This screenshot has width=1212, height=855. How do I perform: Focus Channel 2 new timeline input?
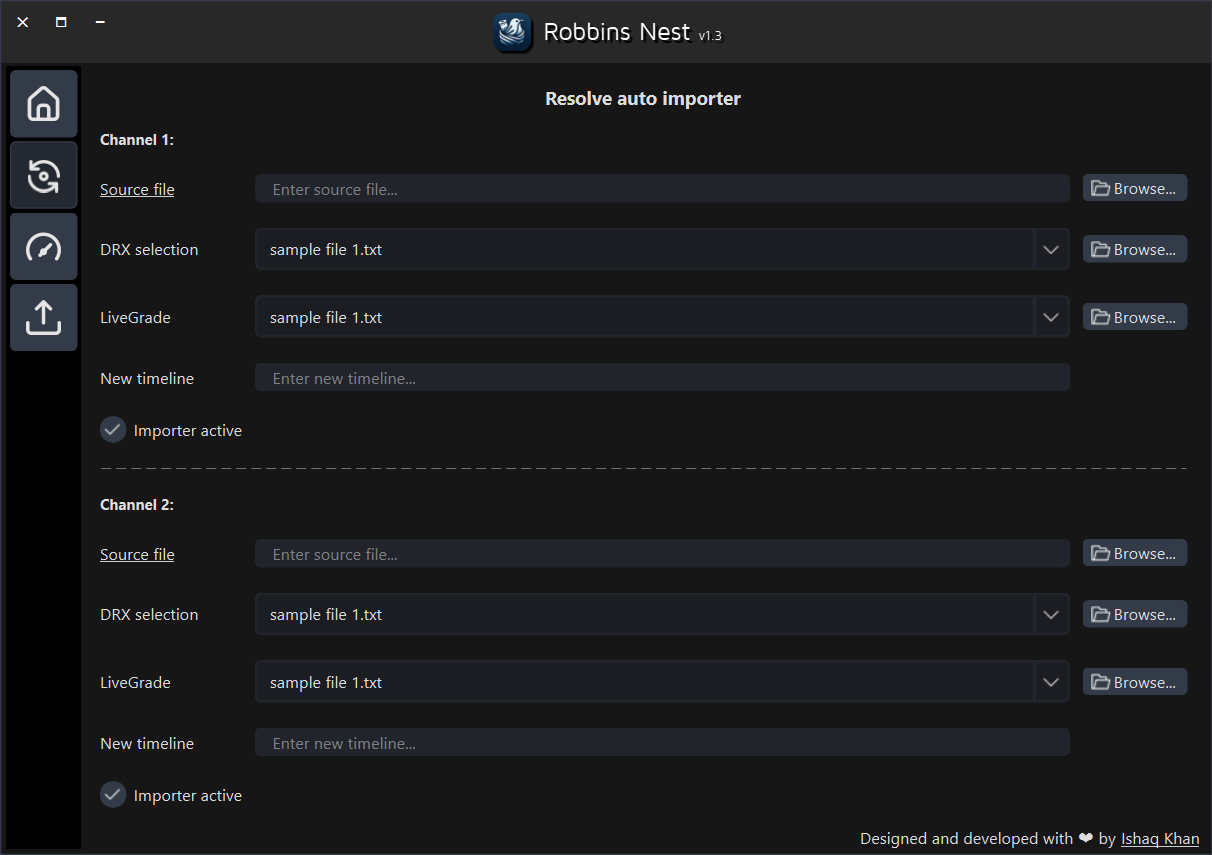click(662, 743)
